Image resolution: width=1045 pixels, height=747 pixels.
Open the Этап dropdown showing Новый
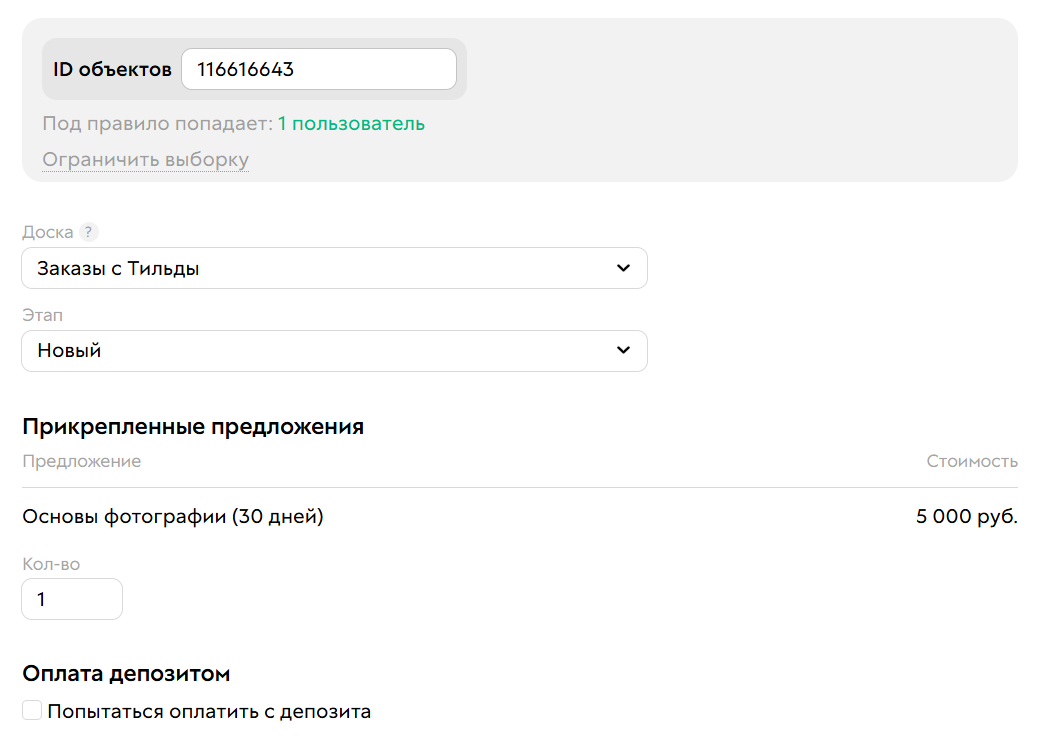pos(334,350)
